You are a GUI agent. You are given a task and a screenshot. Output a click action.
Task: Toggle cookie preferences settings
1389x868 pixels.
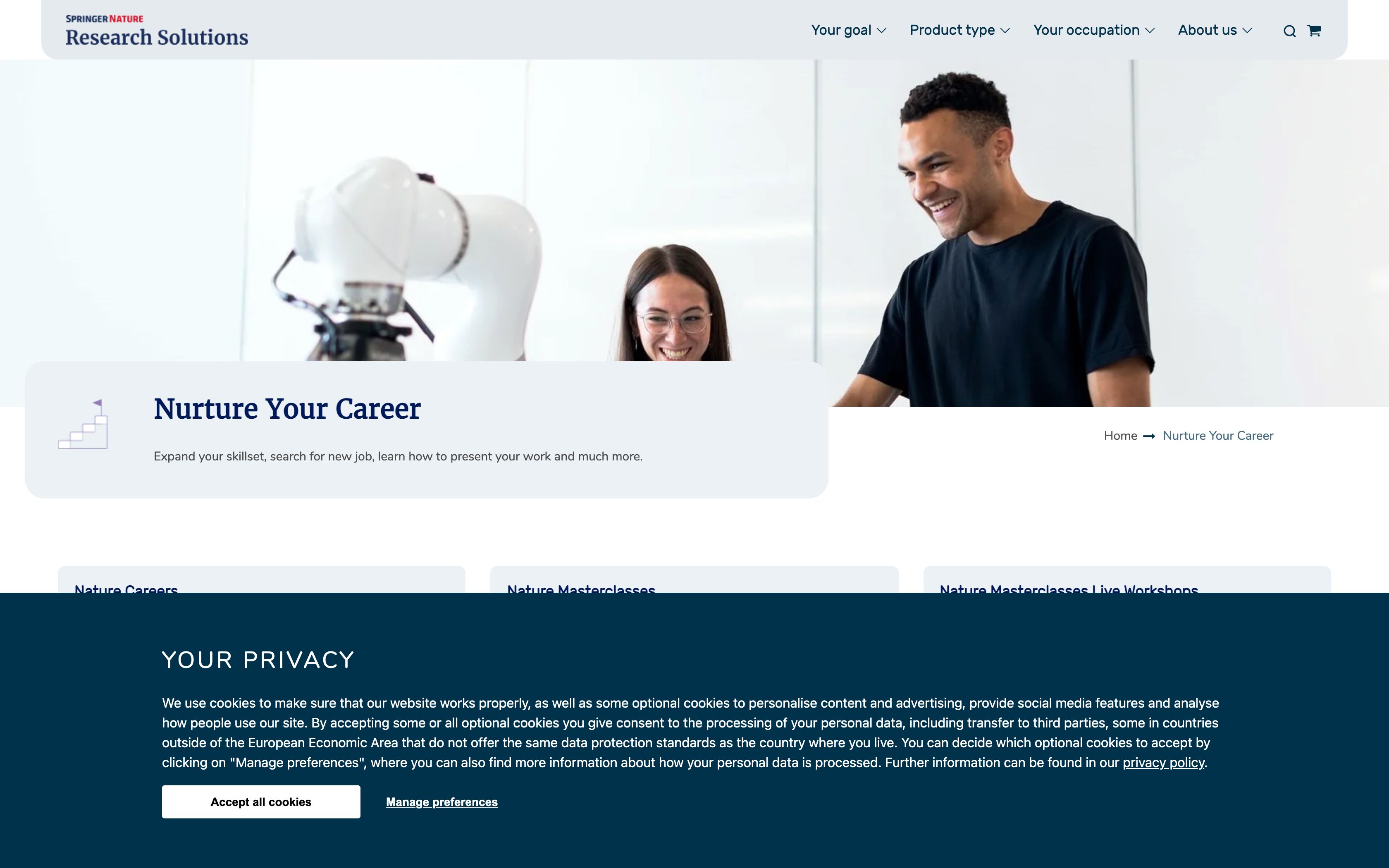[442, 801]
